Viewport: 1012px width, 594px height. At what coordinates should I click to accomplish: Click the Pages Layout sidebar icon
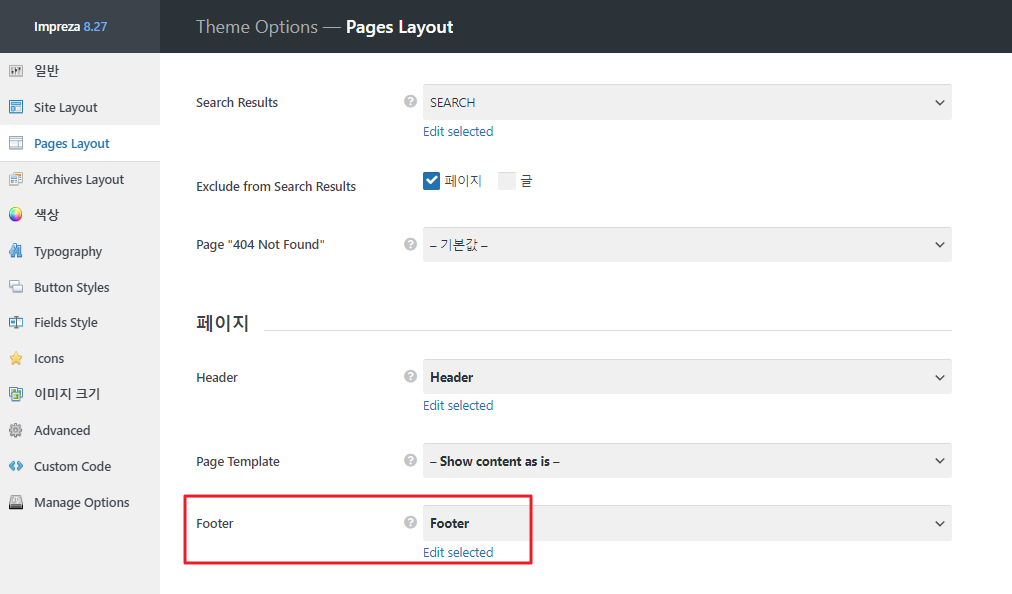click(x=16, y=143)
